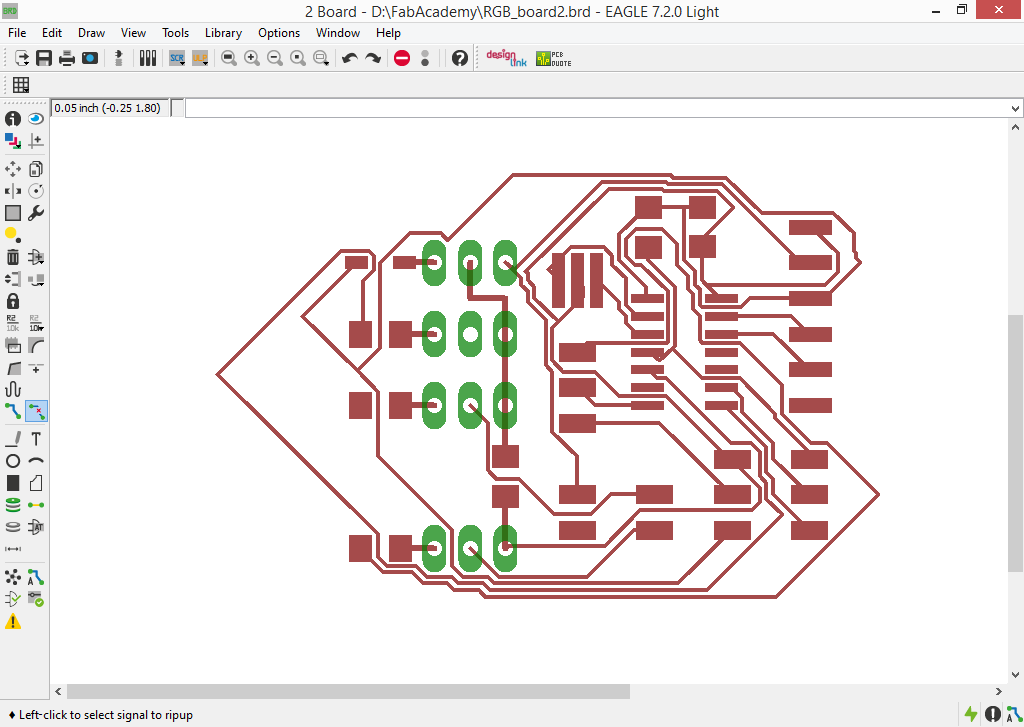
Task: Open the Tools menu
Action: (x=176, y=33)
